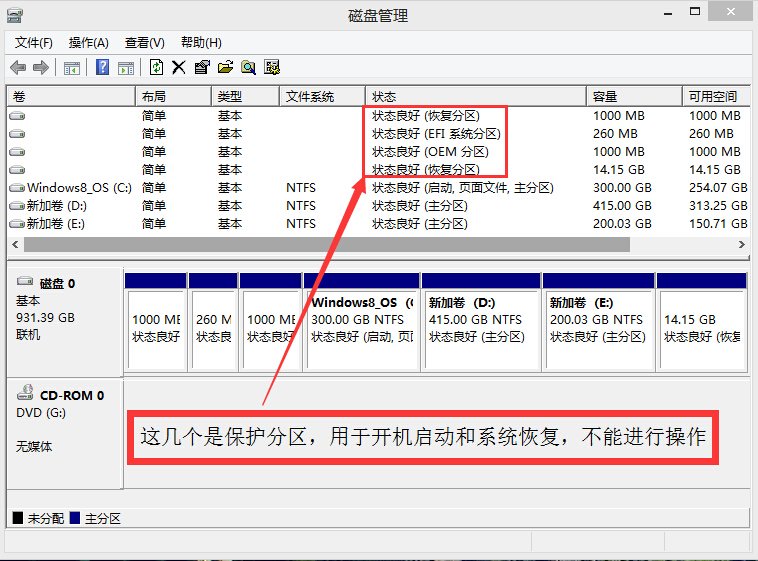Screen dimensions: 758x561
Task: Sort by the 可用空间 column header
Action: pos(716,96)
